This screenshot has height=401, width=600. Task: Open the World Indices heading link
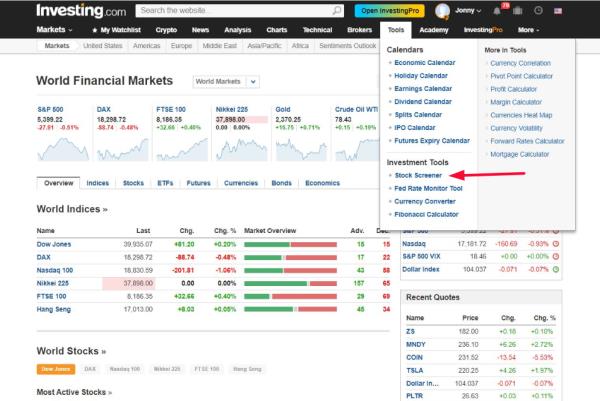point(72,209)
